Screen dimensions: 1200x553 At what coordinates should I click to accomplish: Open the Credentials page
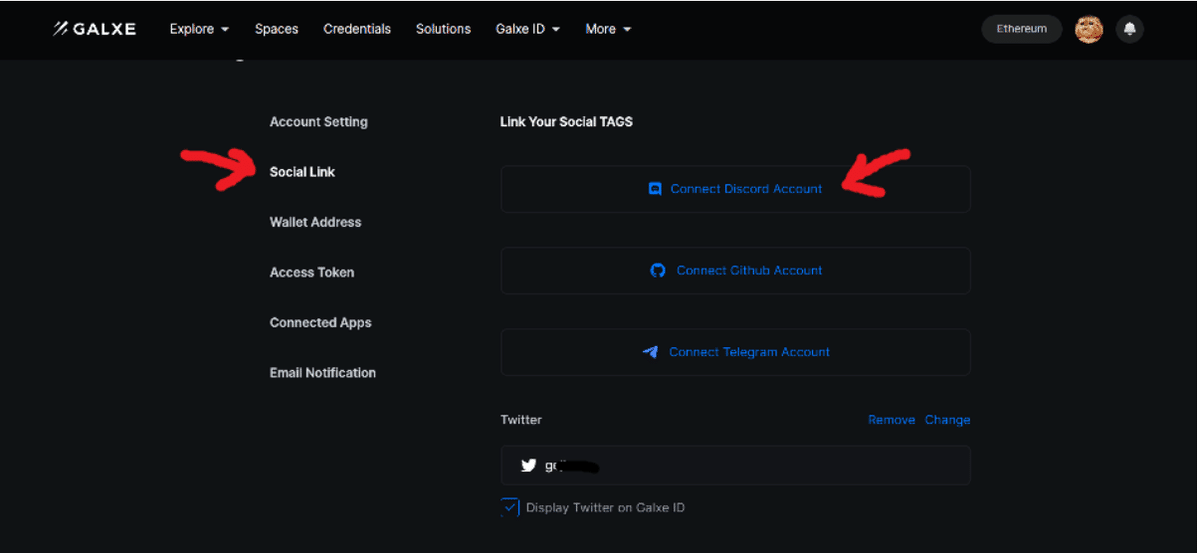pyautogui.click(x=357, y=29)
